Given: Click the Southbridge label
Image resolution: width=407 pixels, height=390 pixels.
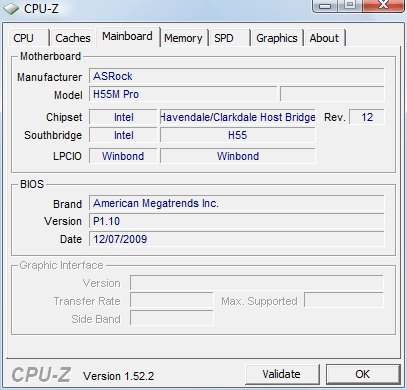Looking at the screenshot, I should (x=53, y=135).
